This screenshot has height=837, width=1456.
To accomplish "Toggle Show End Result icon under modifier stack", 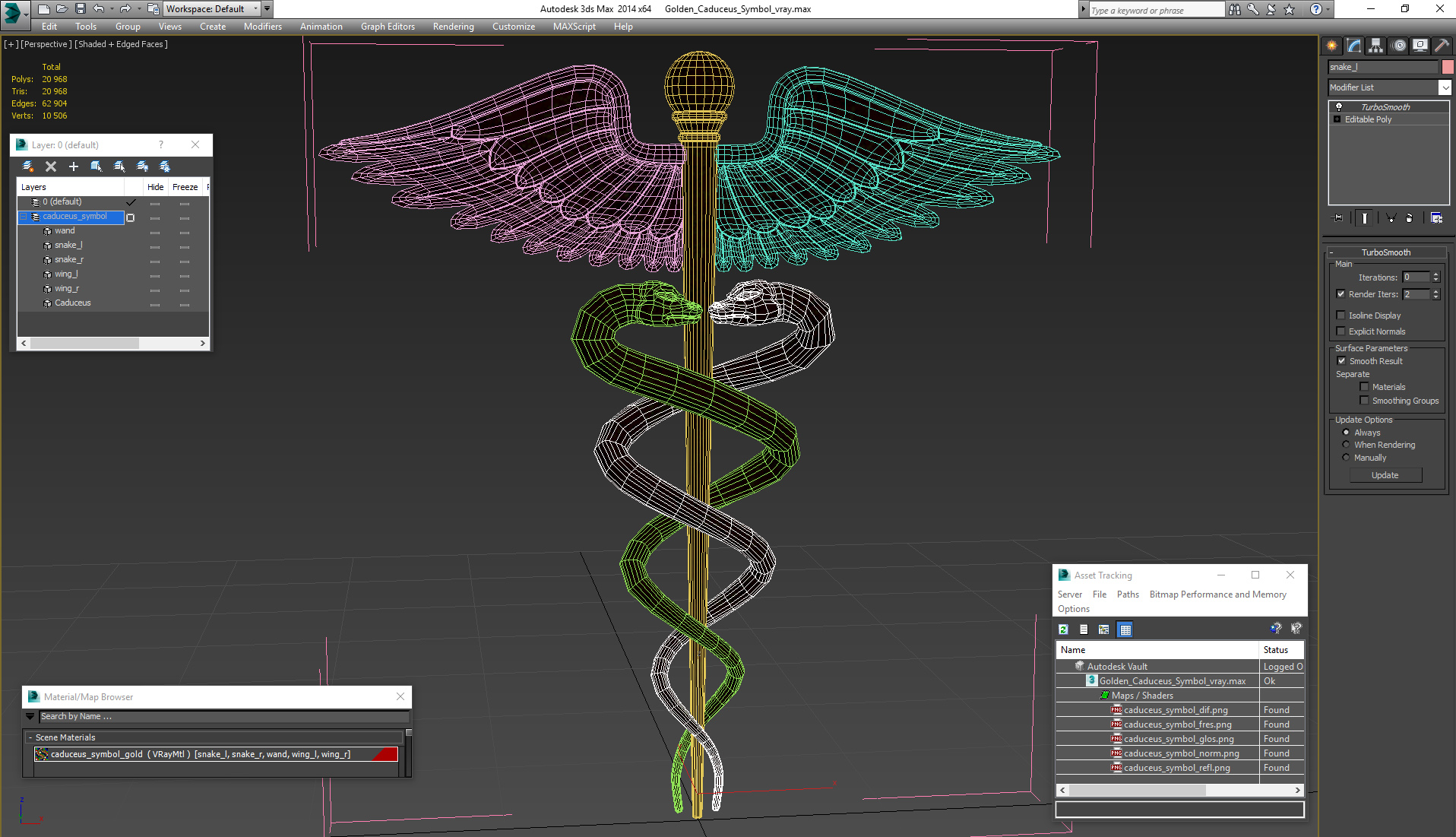I will click(x=1365, y=218).
